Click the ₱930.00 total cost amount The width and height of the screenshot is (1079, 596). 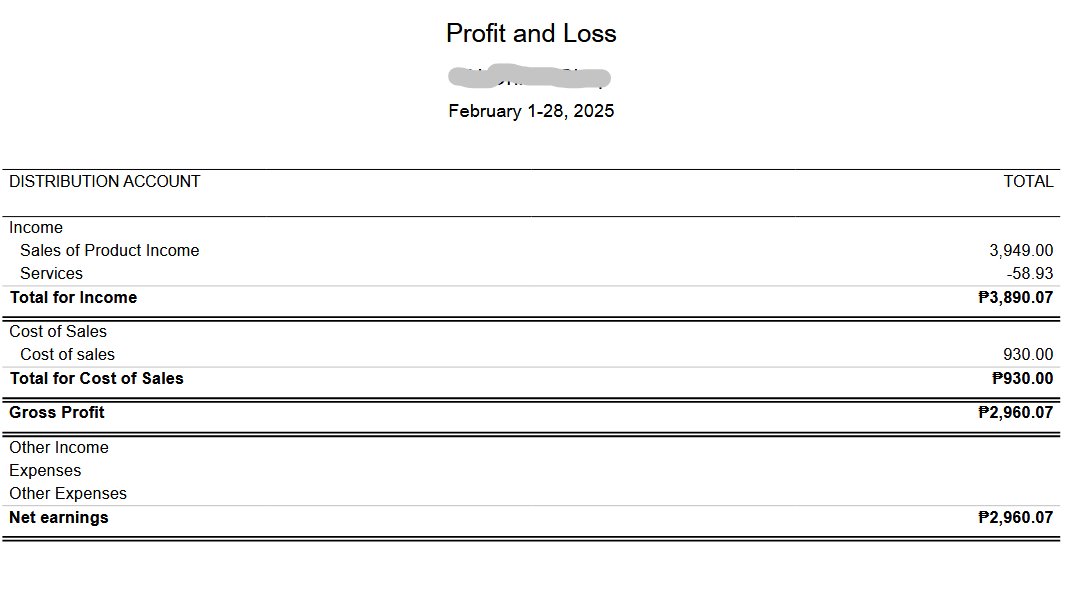(1022, 379)
